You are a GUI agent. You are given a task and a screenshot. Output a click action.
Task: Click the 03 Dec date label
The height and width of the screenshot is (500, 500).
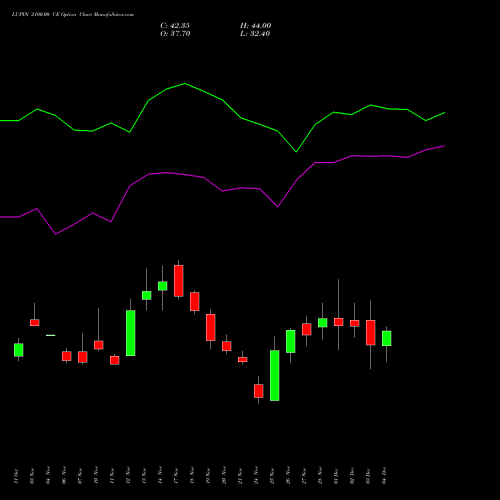pyautogui.click(x=368, y=476)
